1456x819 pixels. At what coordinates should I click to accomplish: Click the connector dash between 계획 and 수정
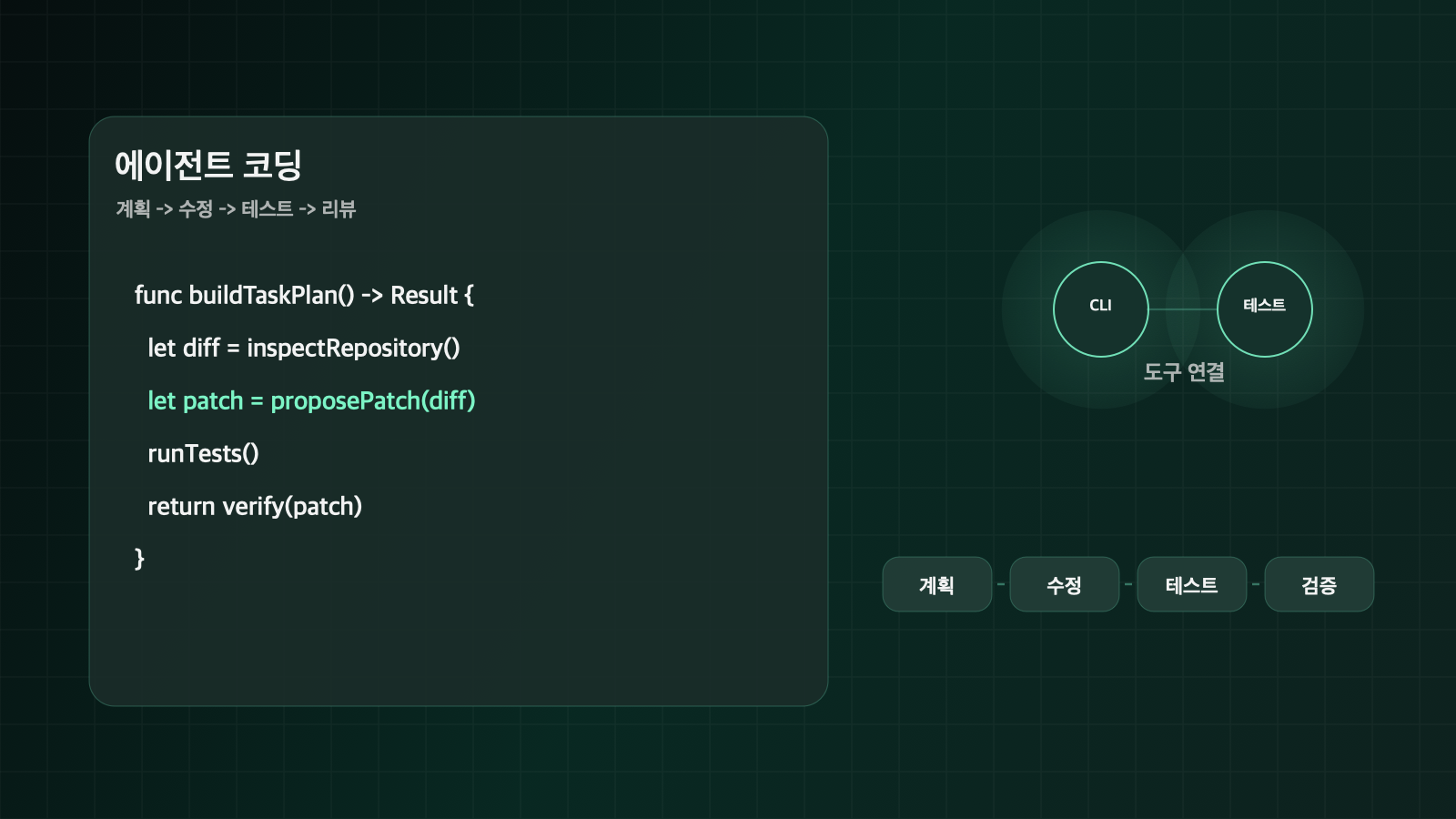click(x=1001, y=584)
